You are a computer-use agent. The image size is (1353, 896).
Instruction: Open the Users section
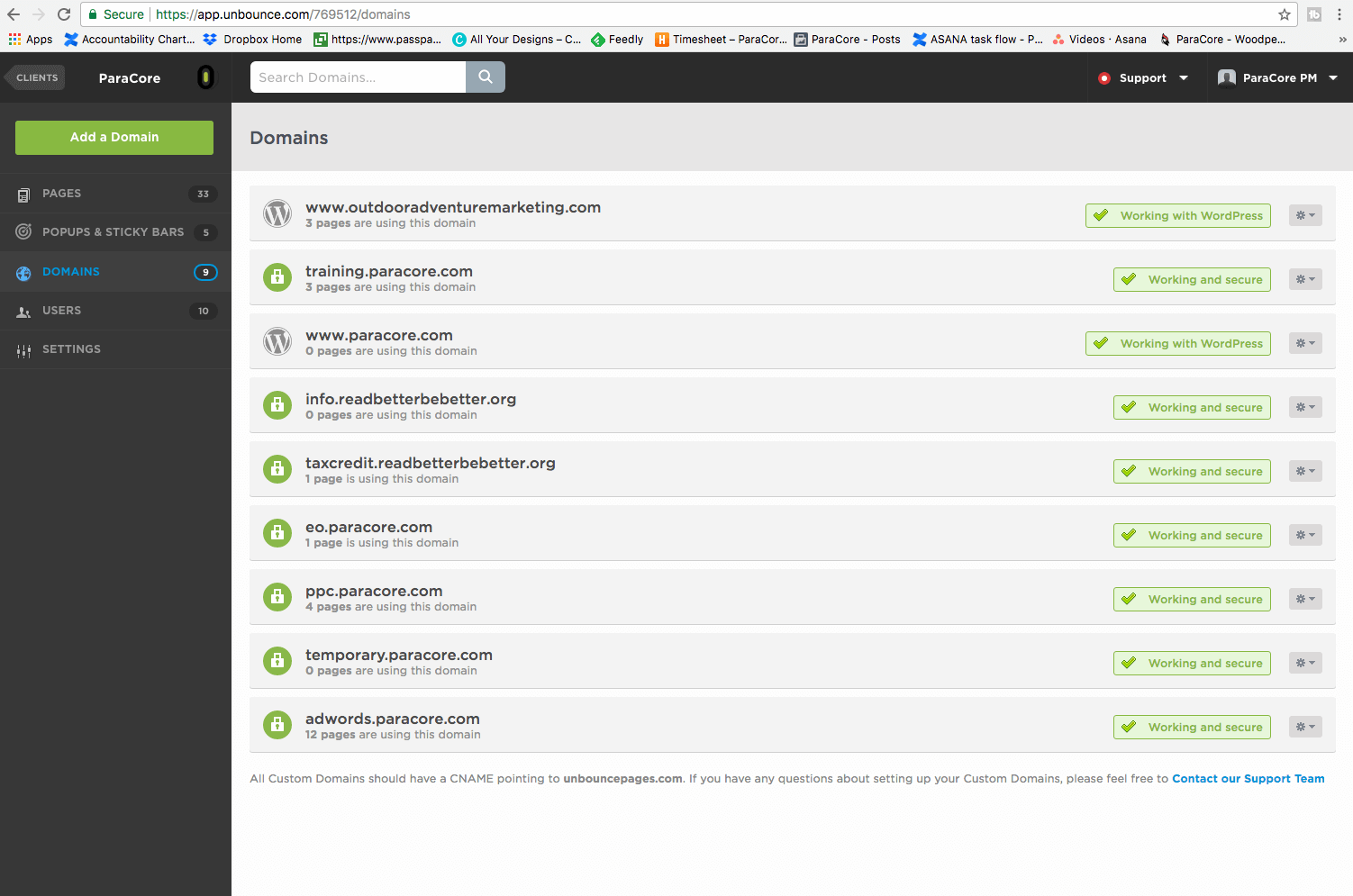point(115,311)
